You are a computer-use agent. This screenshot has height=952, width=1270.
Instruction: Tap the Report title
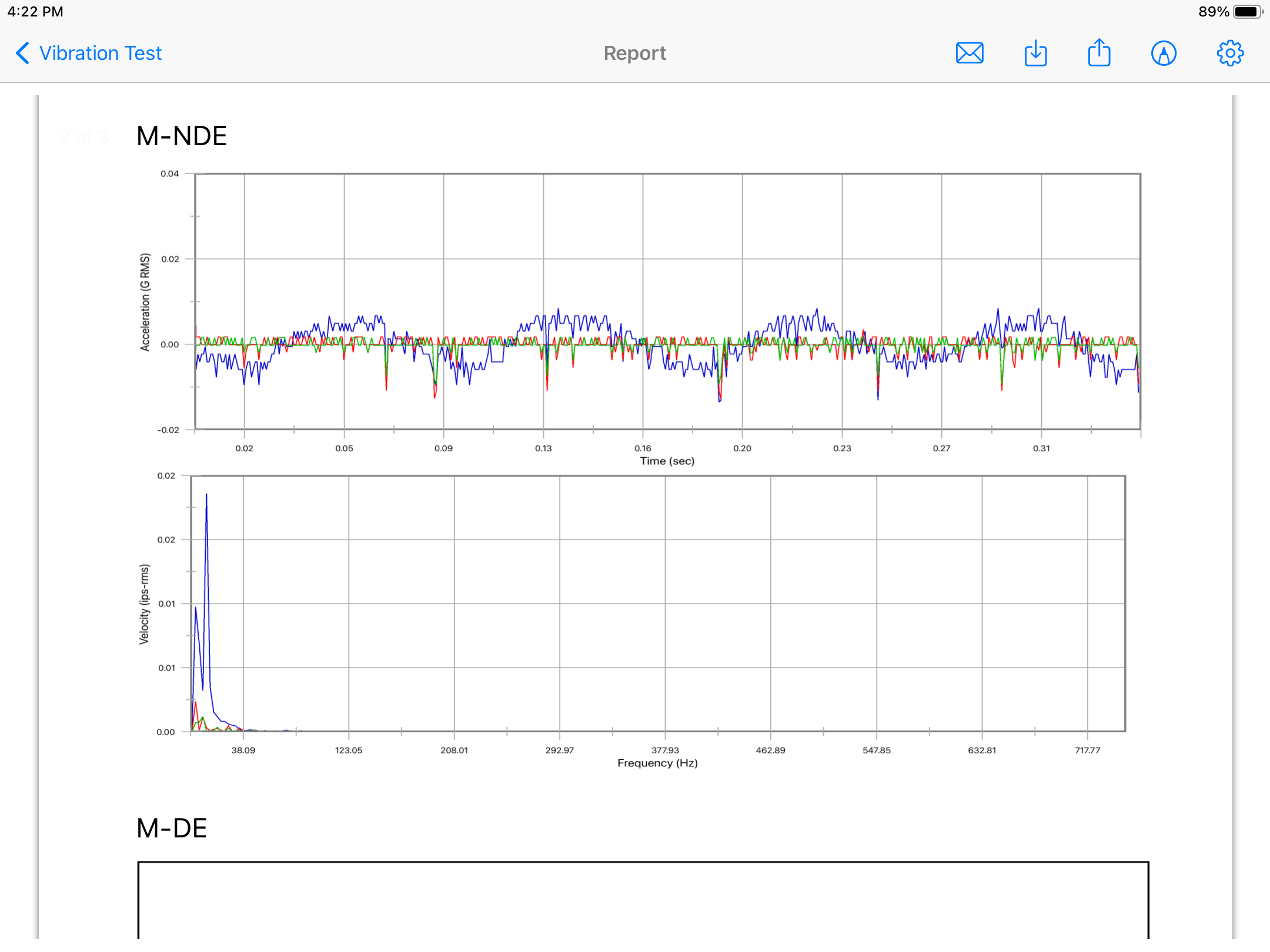click(x=635, y=53)
